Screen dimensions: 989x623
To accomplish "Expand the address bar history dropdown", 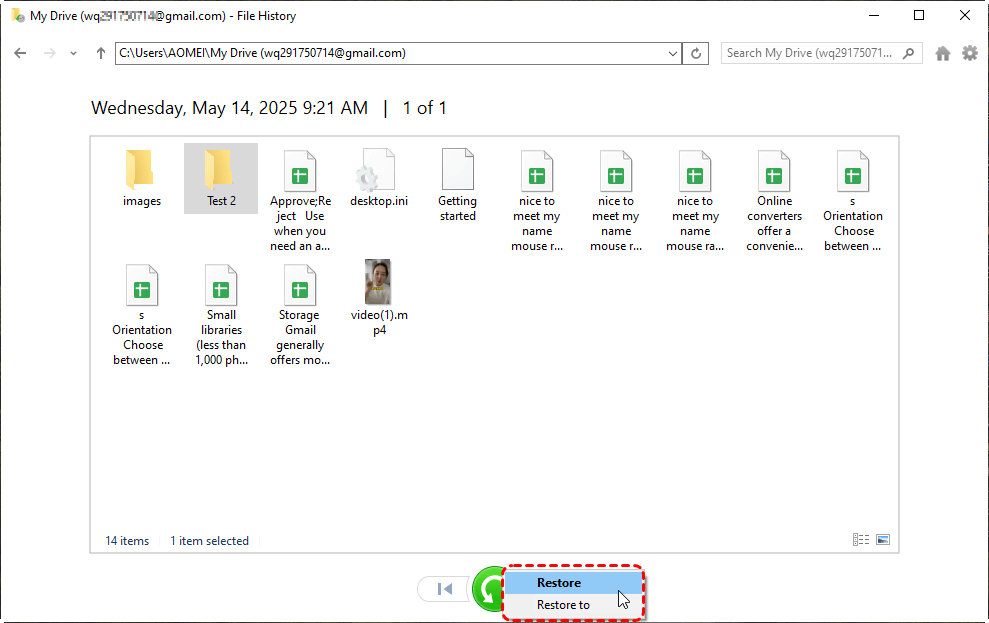I will click(x=672, y=54).
